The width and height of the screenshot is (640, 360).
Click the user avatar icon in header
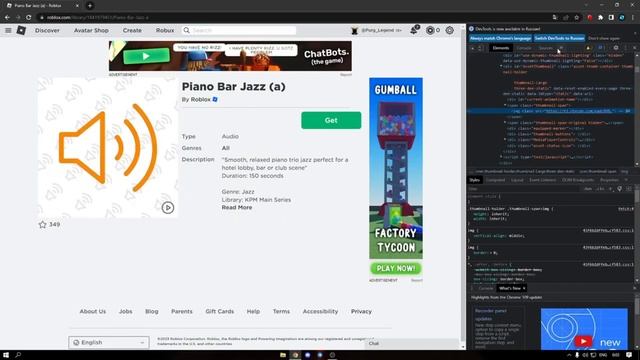(354, 31)
